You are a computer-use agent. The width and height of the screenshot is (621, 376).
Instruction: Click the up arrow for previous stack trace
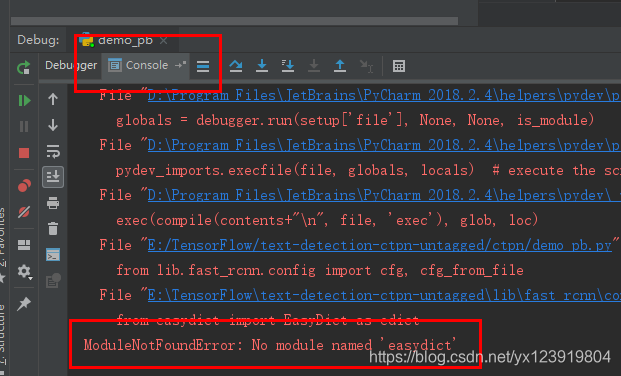[x=53, y=99]
